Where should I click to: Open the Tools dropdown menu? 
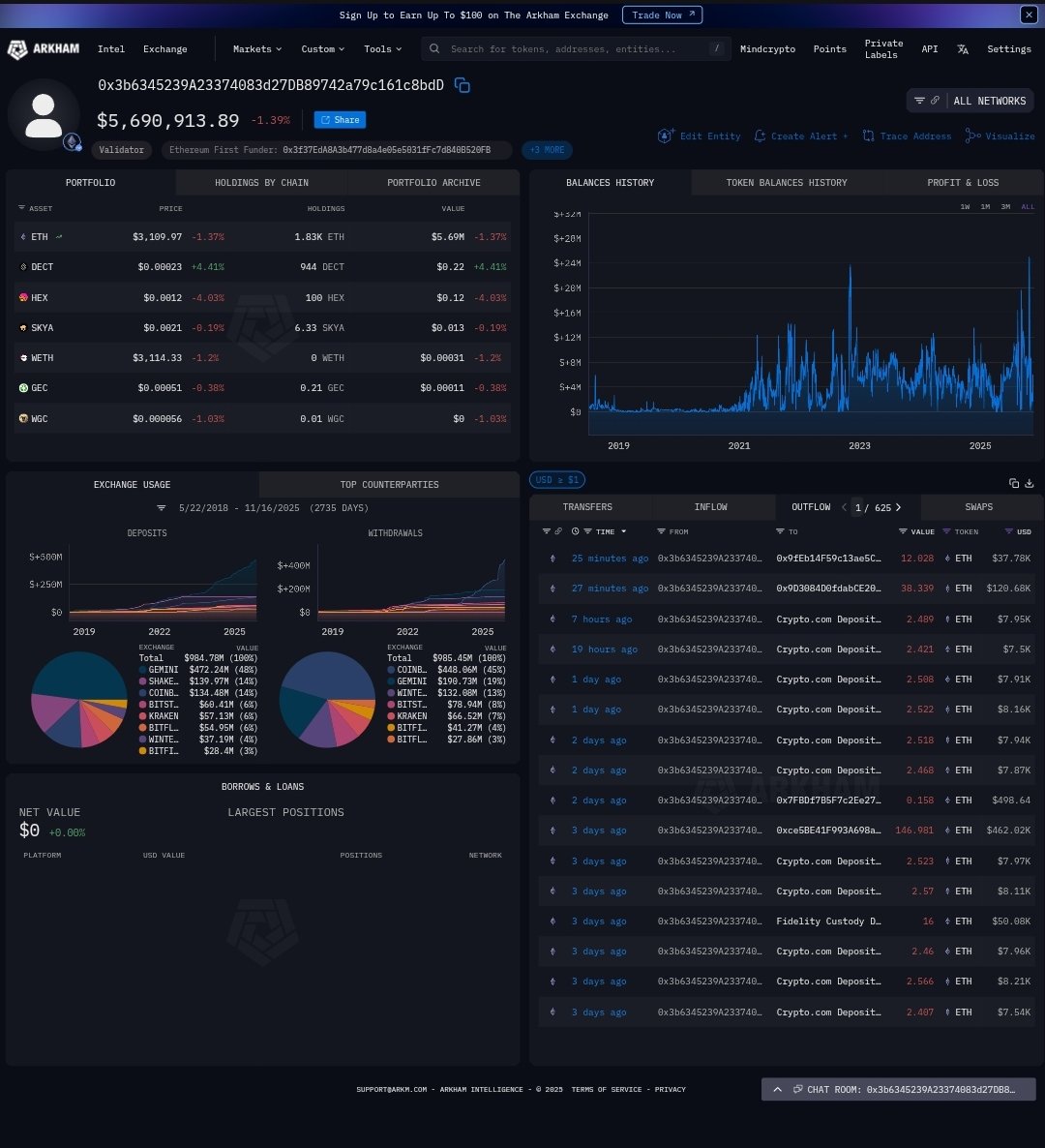pos(383,49)
